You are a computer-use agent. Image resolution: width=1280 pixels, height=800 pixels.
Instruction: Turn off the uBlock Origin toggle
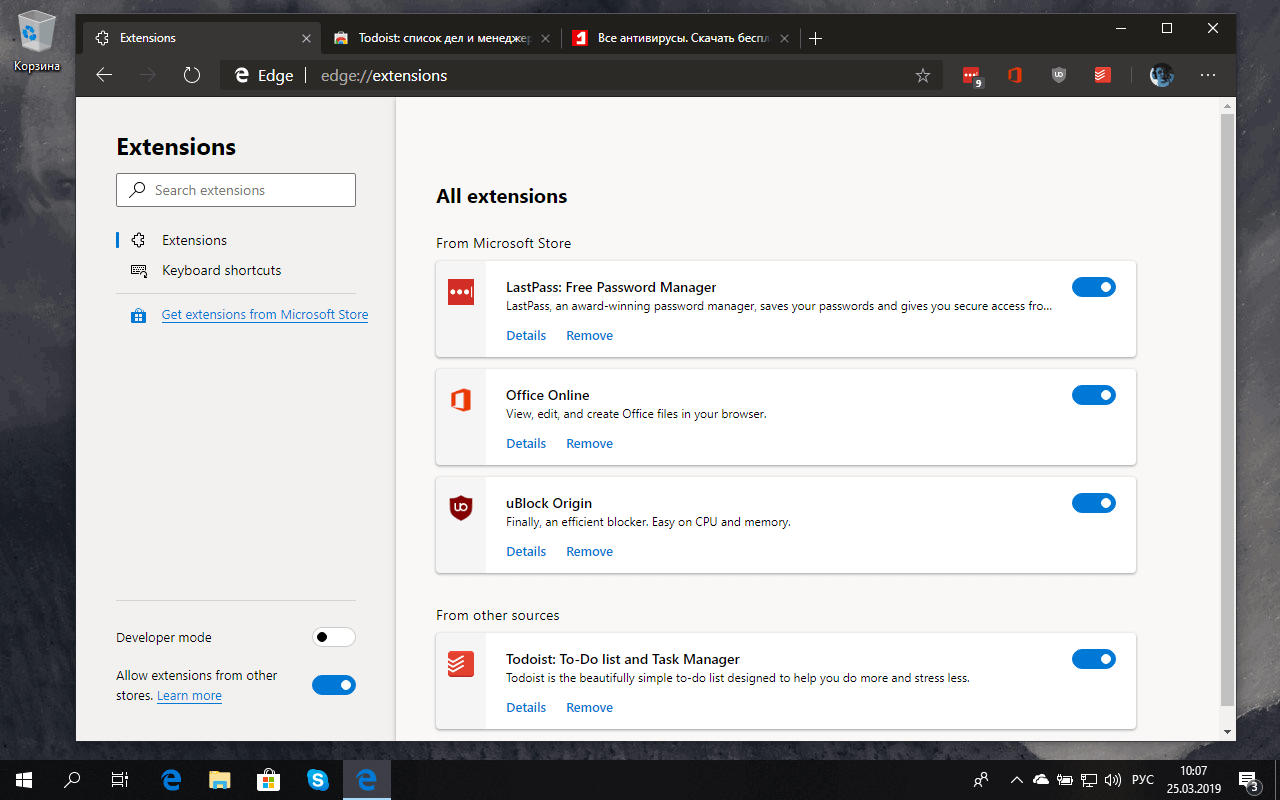1093,503
